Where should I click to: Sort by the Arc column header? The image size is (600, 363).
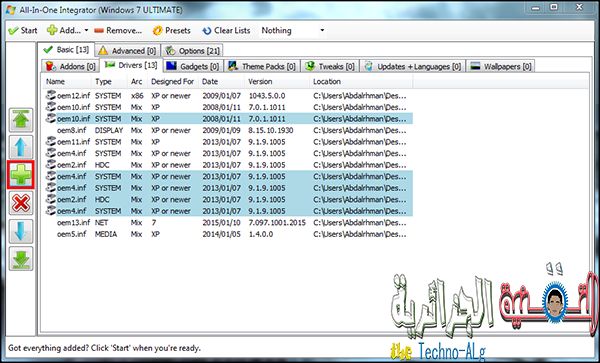136,81
